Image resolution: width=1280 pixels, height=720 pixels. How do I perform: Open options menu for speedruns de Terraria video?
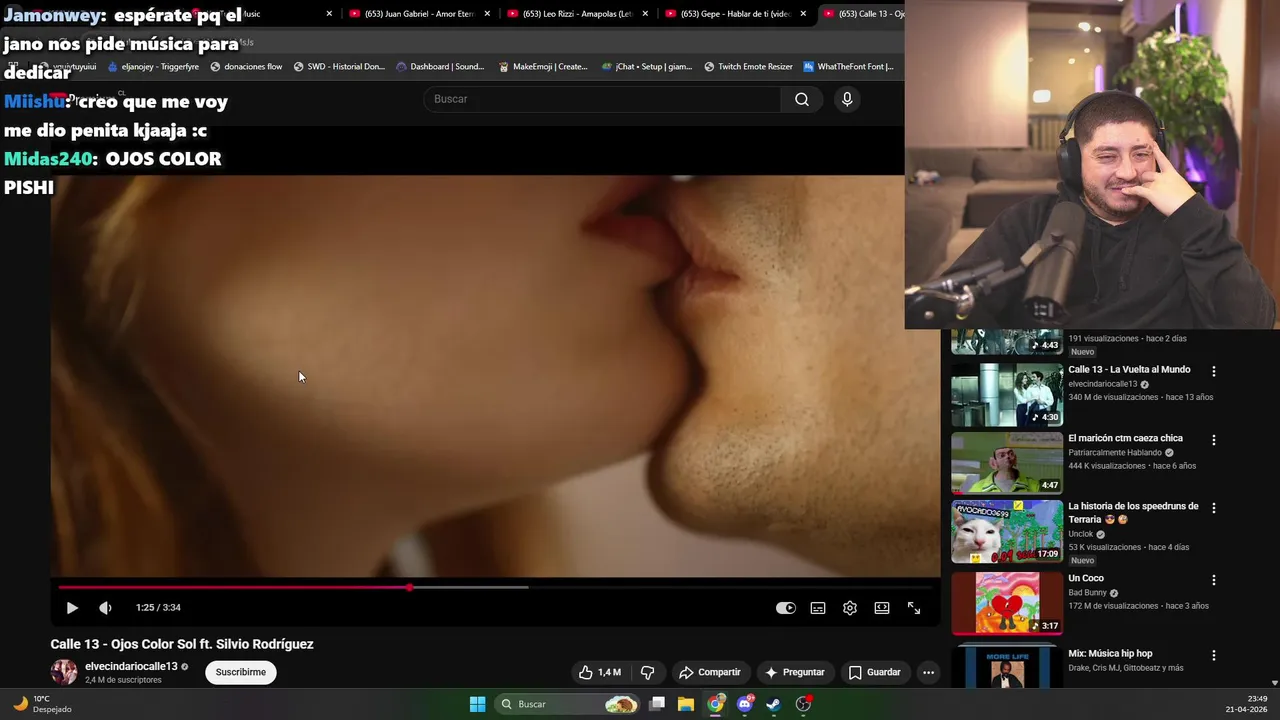[x=1214, y=508]
